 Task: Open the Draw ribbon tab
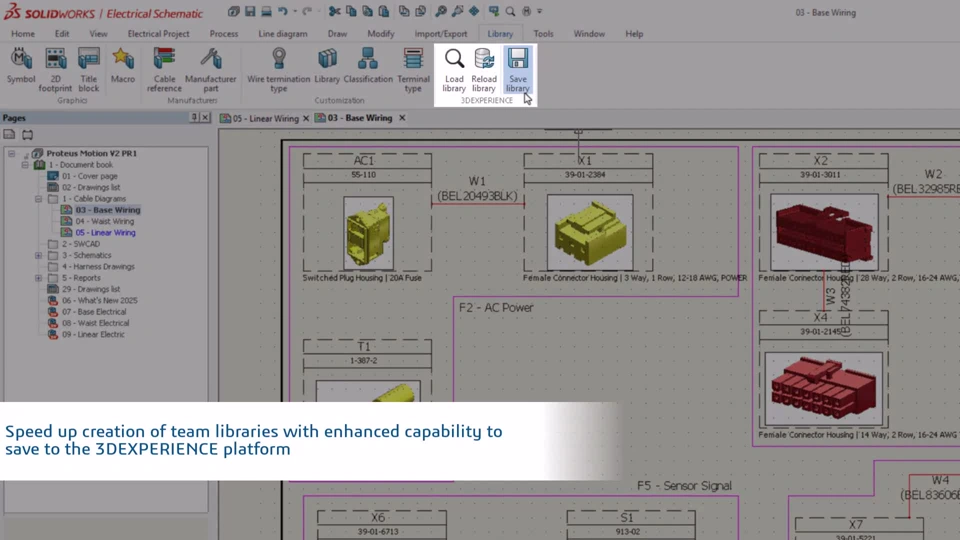[337, 34]
